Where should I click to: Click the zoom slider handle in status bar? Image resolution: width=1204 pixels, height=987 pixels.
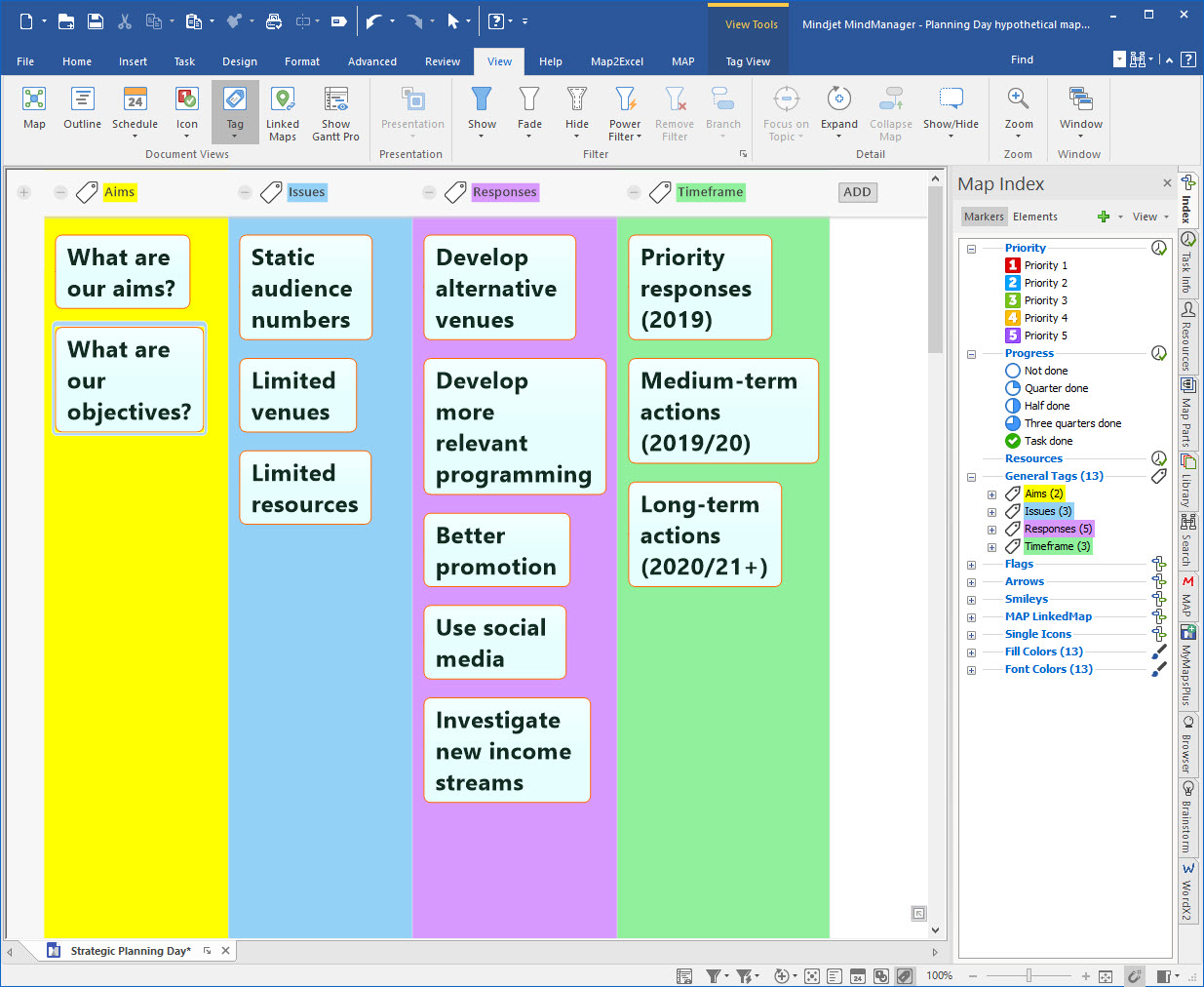pyautogui.click(x=1029, y=975)
